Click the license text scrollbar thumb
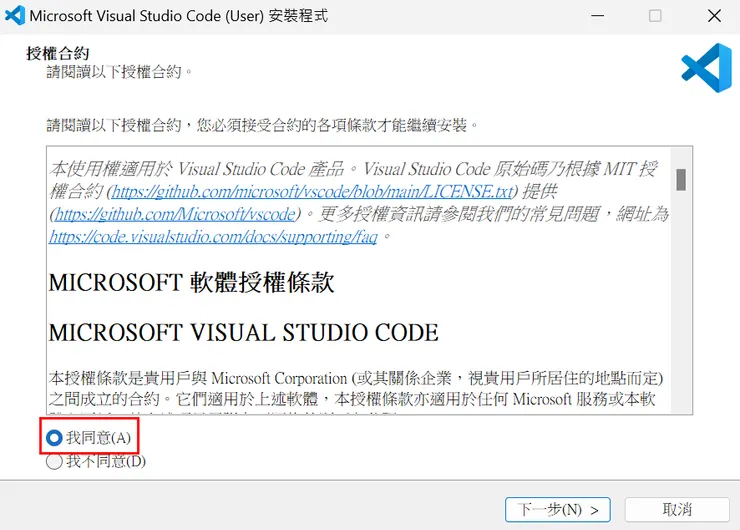Viewport: 740px width, 530px height. 681,180
